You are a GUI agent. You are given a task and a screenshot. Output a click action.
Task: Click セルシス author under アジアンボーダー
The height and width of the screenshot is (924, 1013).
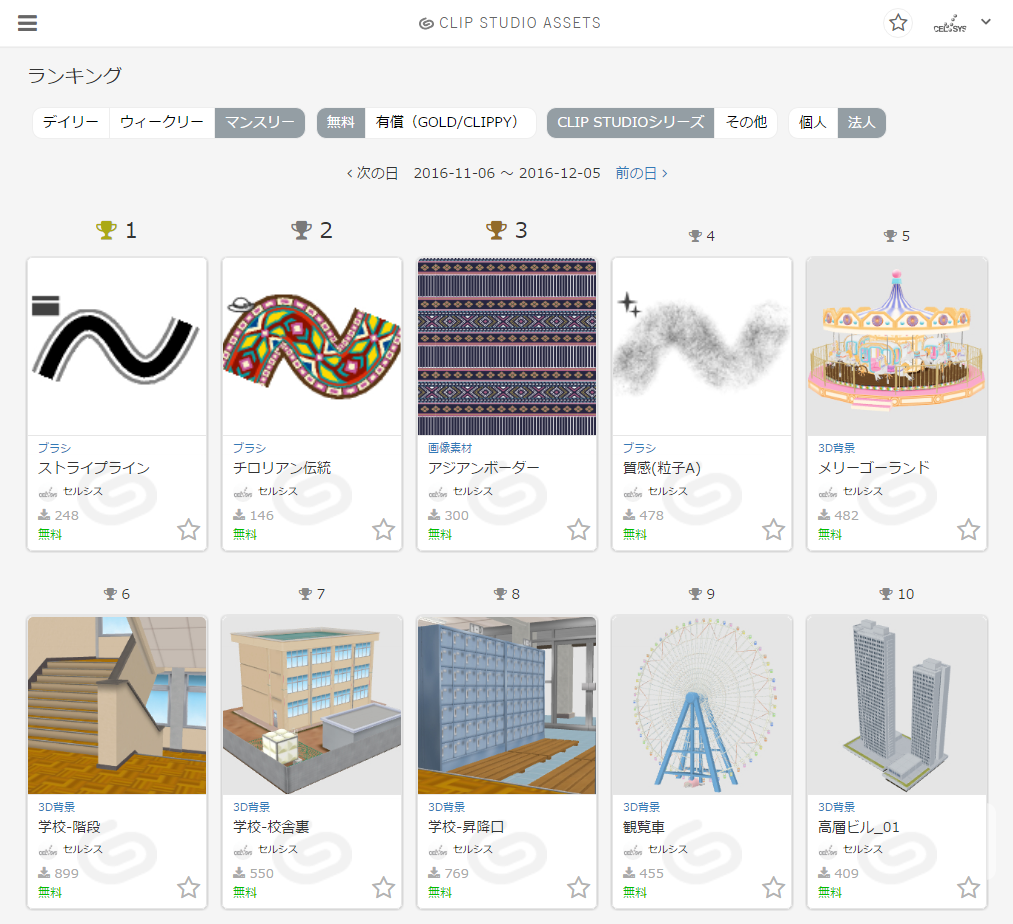[473, 491]
